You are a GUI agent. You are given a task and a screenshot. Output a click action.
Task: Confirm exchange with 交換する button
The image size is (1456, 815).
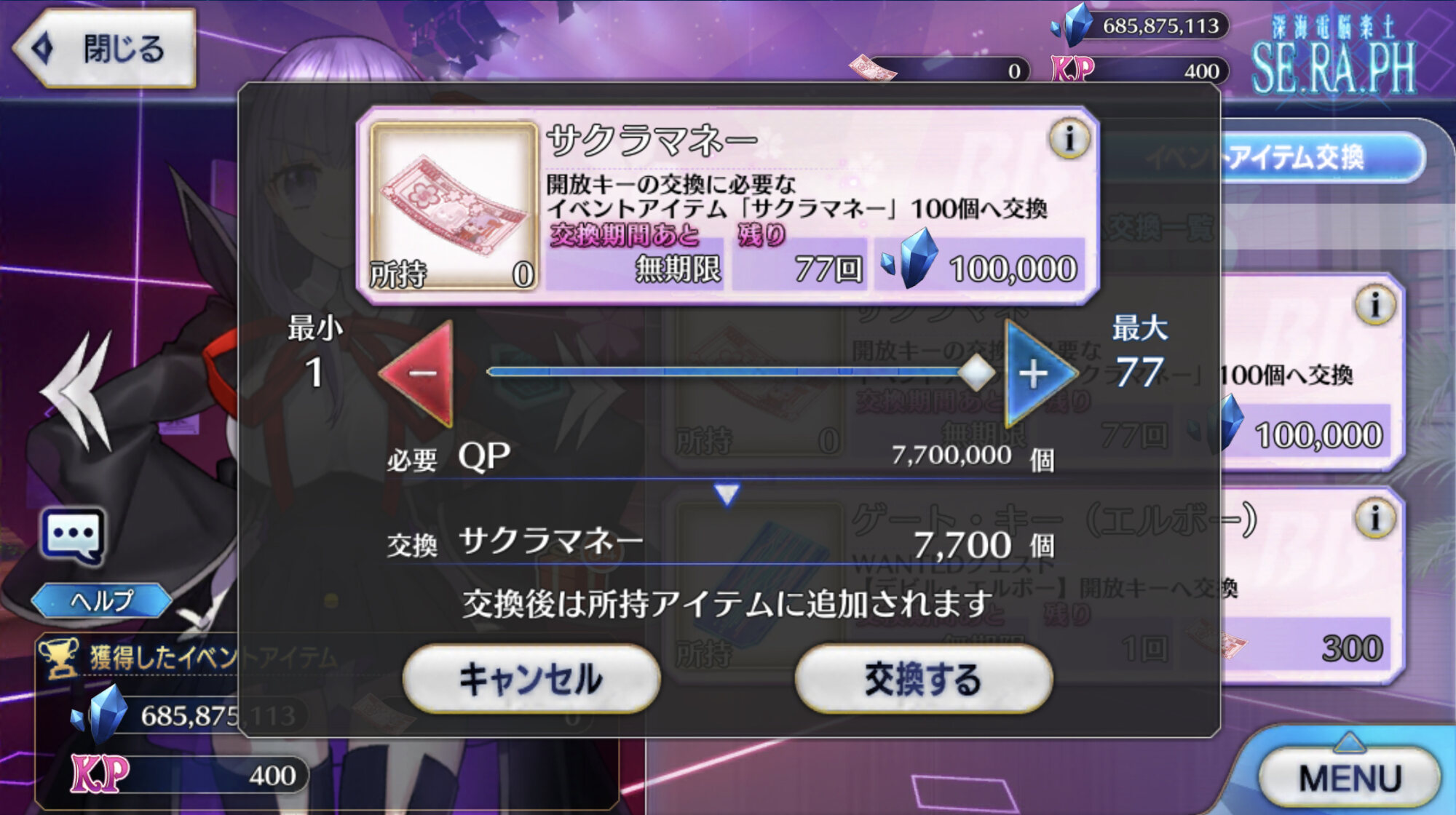coord(923,679)
